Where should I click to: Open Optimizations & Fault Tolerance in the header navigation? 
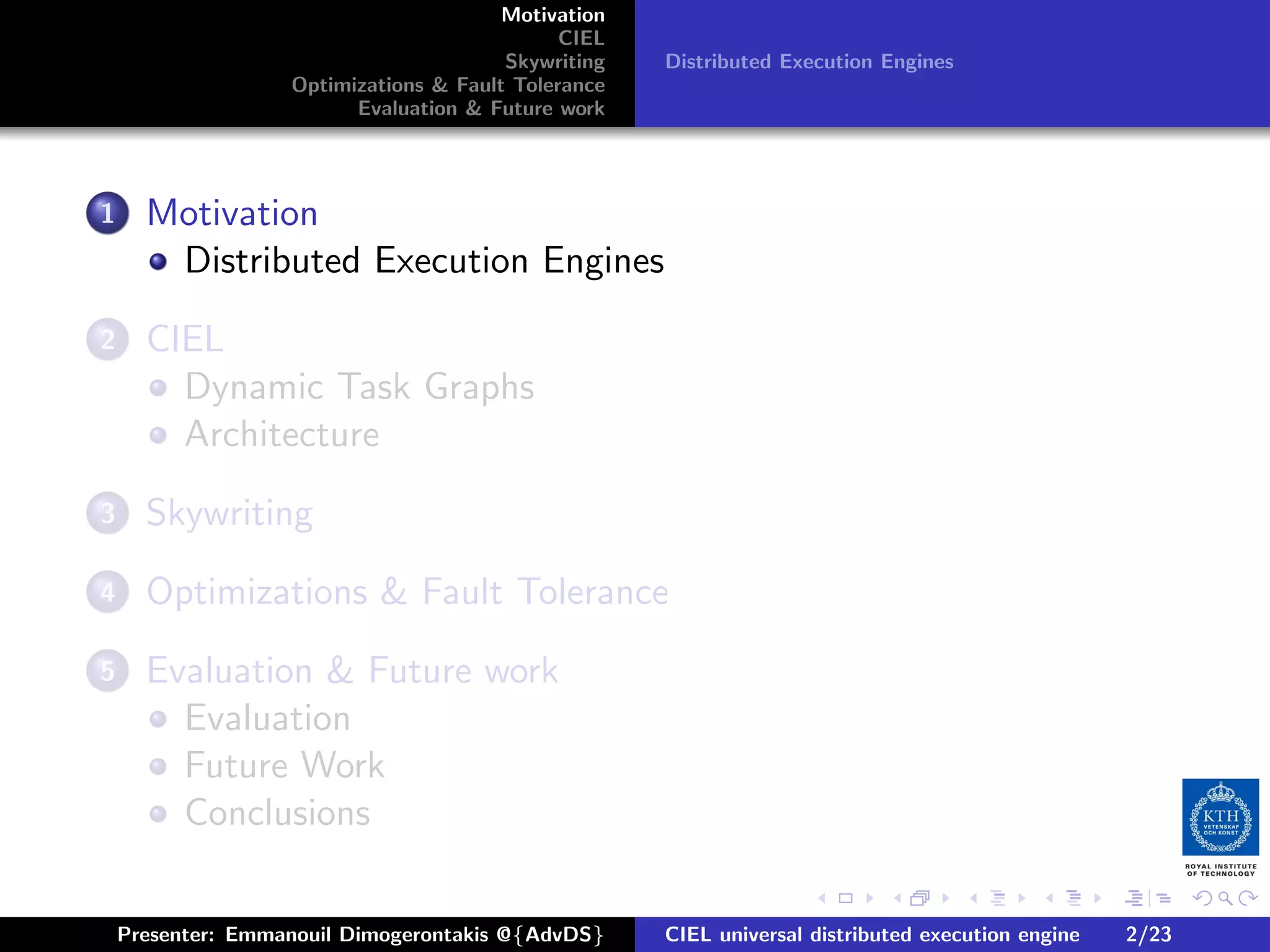(448, 85)
